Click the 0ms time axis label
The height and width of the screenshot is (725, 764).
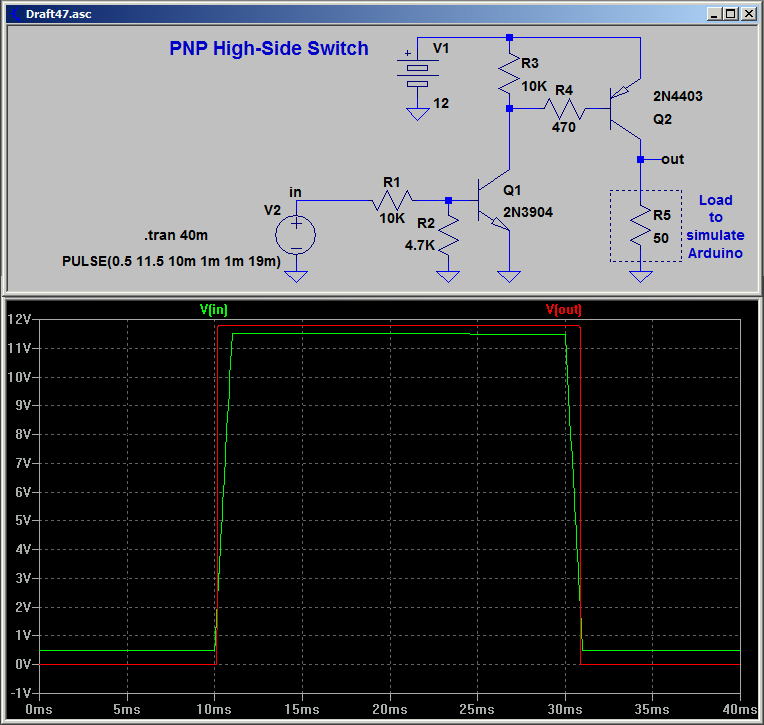pyautogui.click(x=38, y=709)
